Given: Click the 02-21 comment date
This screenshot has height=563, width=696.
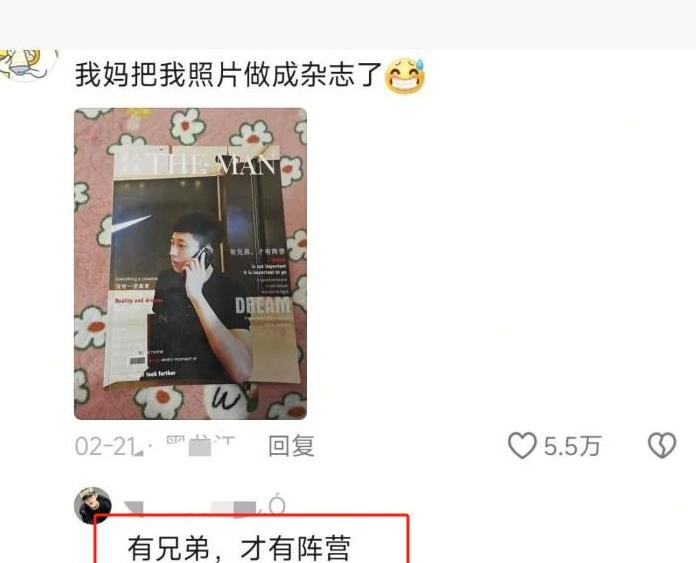Looking at the screenshot, I should tap(105, 446).
